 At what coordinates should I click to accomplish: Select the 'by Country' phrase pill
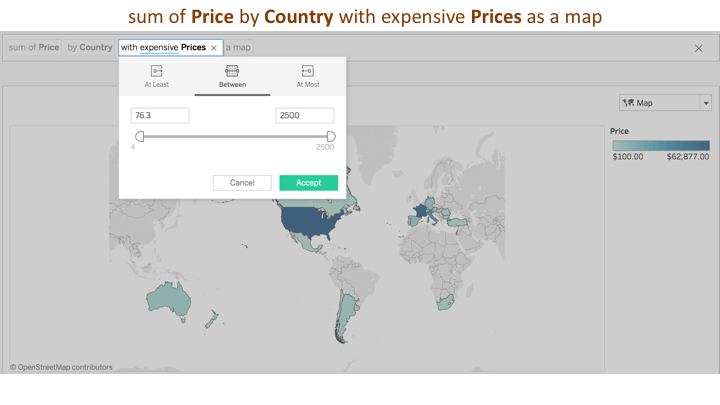pyautogui.click(x=90, y=47)
